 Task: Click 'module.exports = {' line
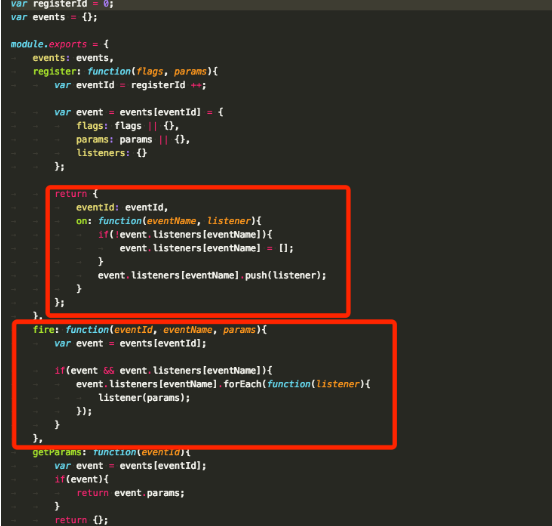[59, 44]
